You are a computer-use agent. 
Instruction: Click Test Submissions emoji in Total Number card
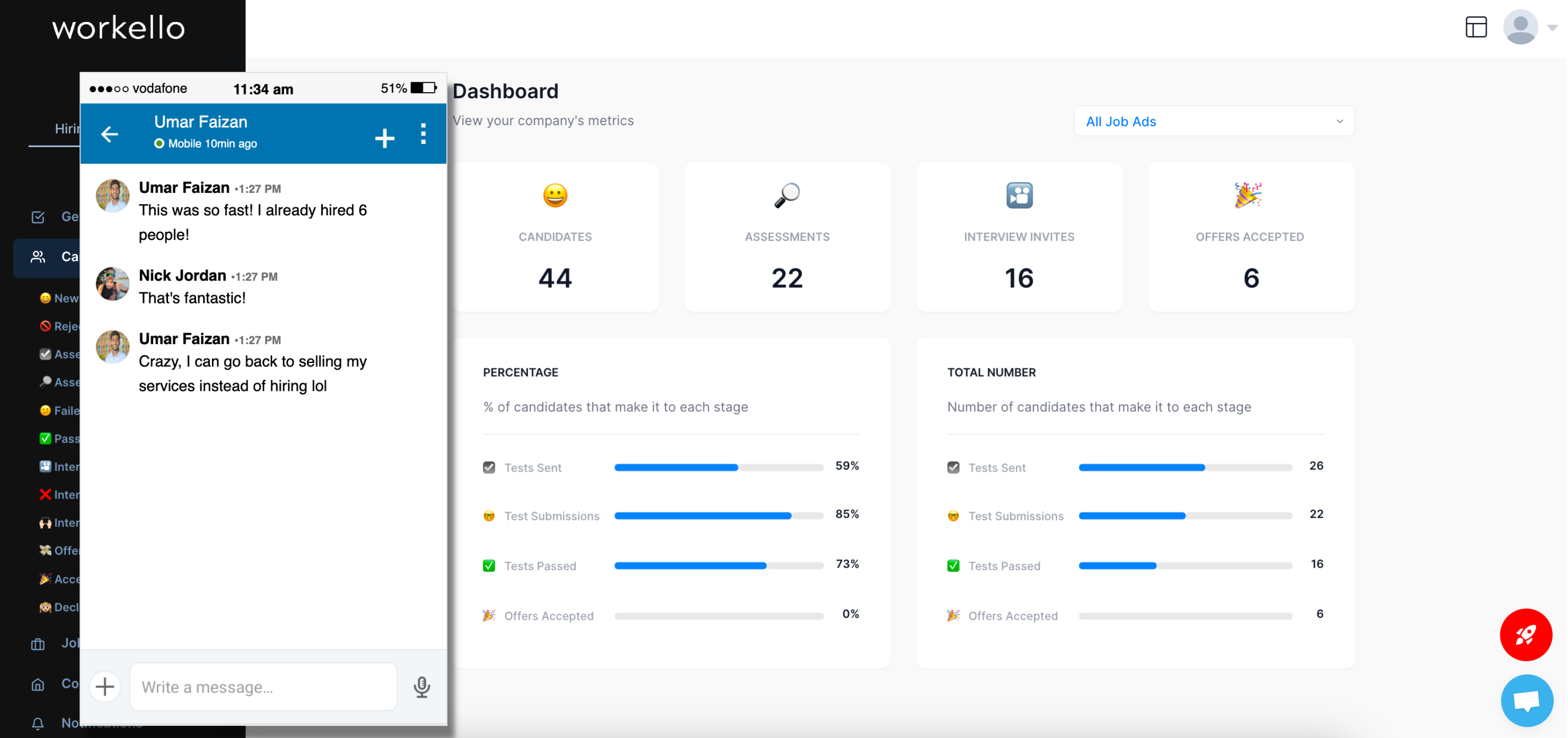953,516
